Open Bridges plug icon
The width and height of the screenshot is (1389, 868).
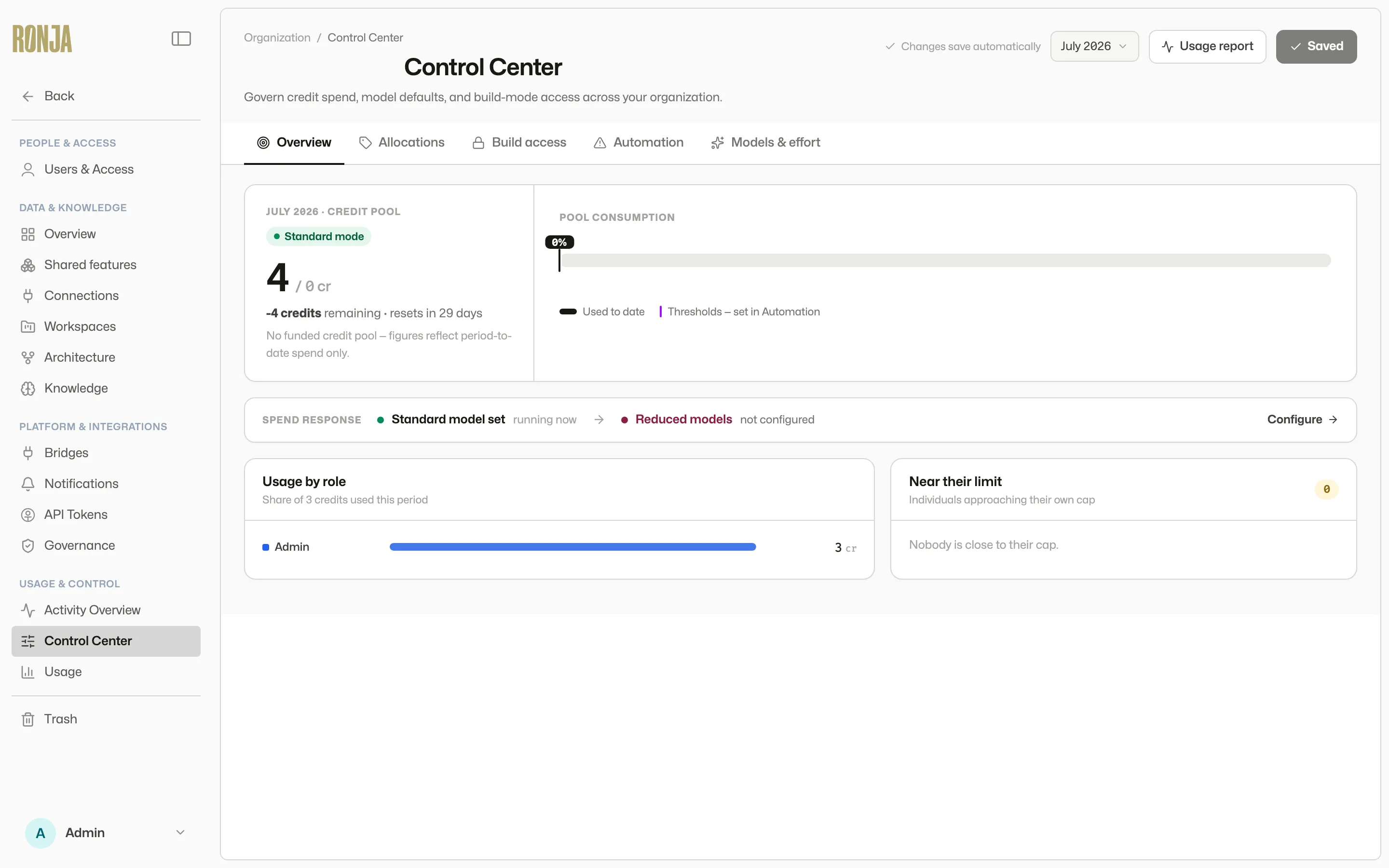(27, 453)
